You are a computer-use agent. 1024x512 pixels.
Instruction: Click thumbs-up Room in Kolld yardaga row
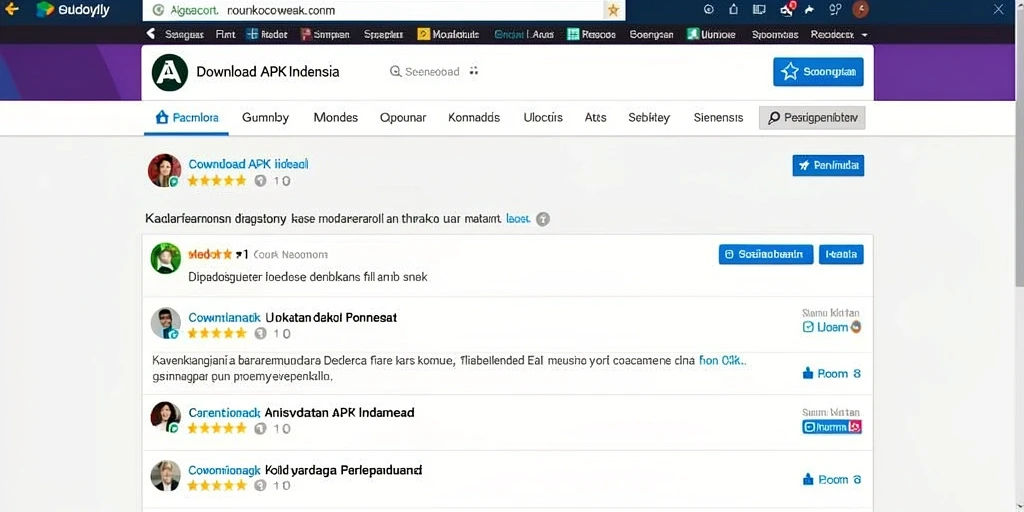(x=831, y=479)
